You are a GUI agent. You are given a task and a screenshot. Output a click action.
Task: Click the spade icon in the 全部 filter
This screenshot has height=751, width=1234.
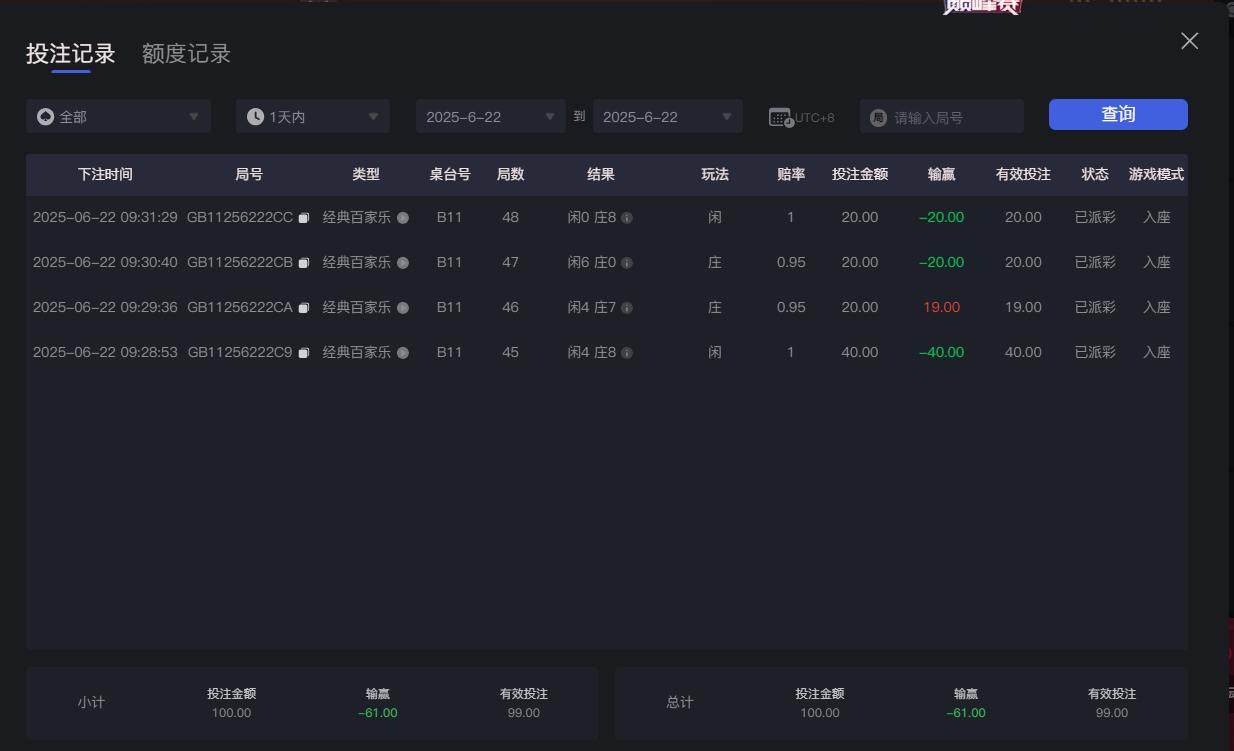(x=45, y=116)
